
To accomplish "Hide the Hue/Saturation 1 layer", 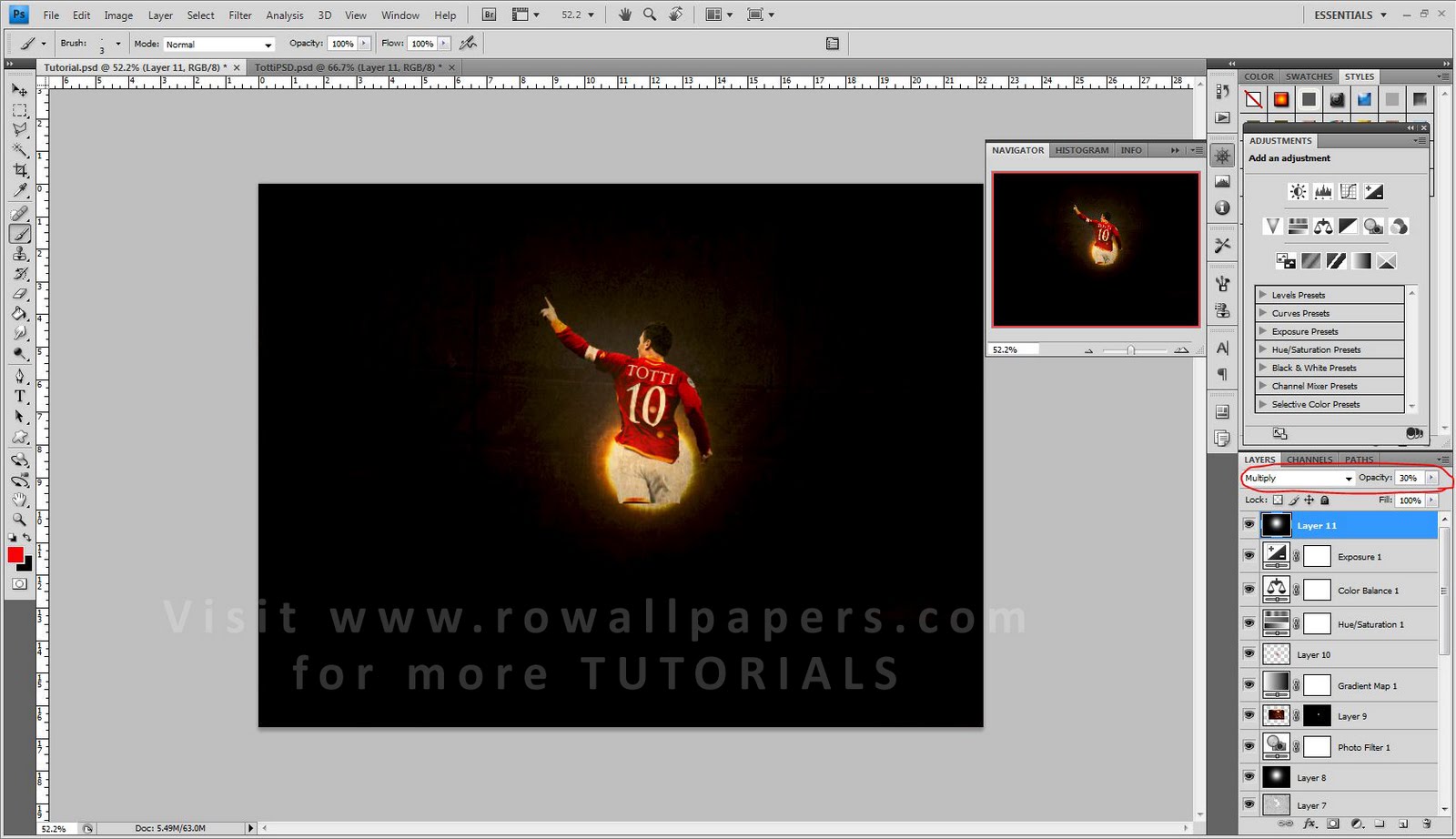I will pos(1249,623).
